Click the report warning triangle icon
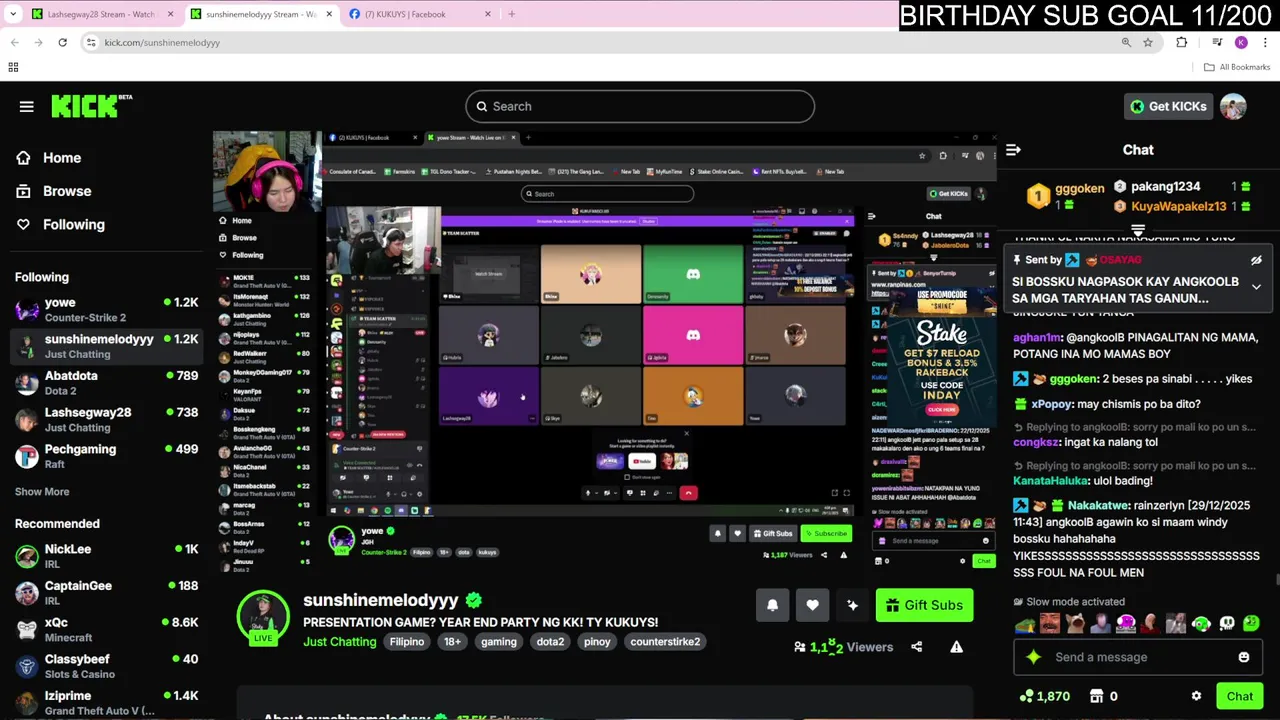Viewport: 1280px width, 720px height. [x=956, y=647]
